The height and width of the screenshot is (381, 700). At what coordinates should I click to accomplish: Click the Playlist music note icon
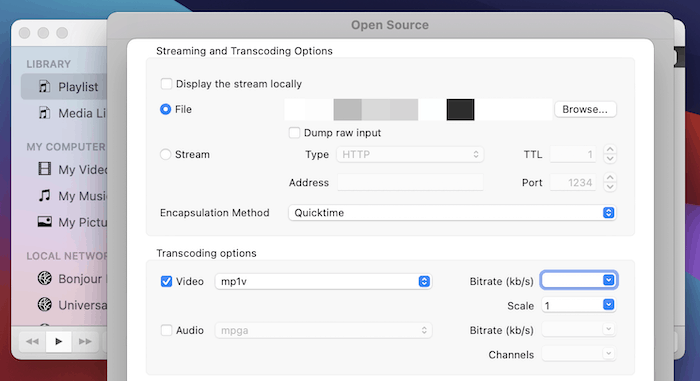pyautogui.click(x=44, y=86)
